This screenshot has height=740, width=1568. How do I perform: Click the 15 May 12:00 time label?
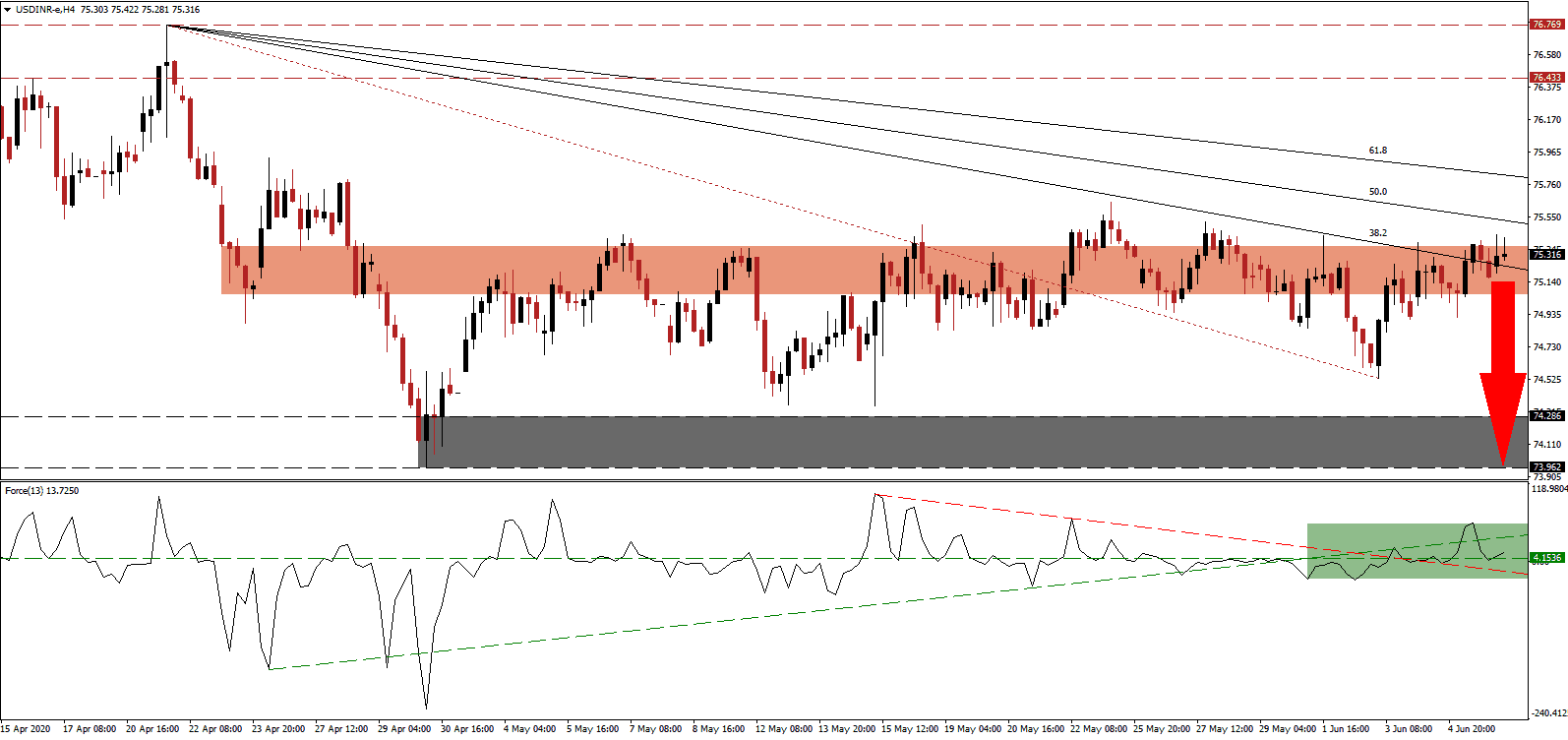[x=909, y=729]
